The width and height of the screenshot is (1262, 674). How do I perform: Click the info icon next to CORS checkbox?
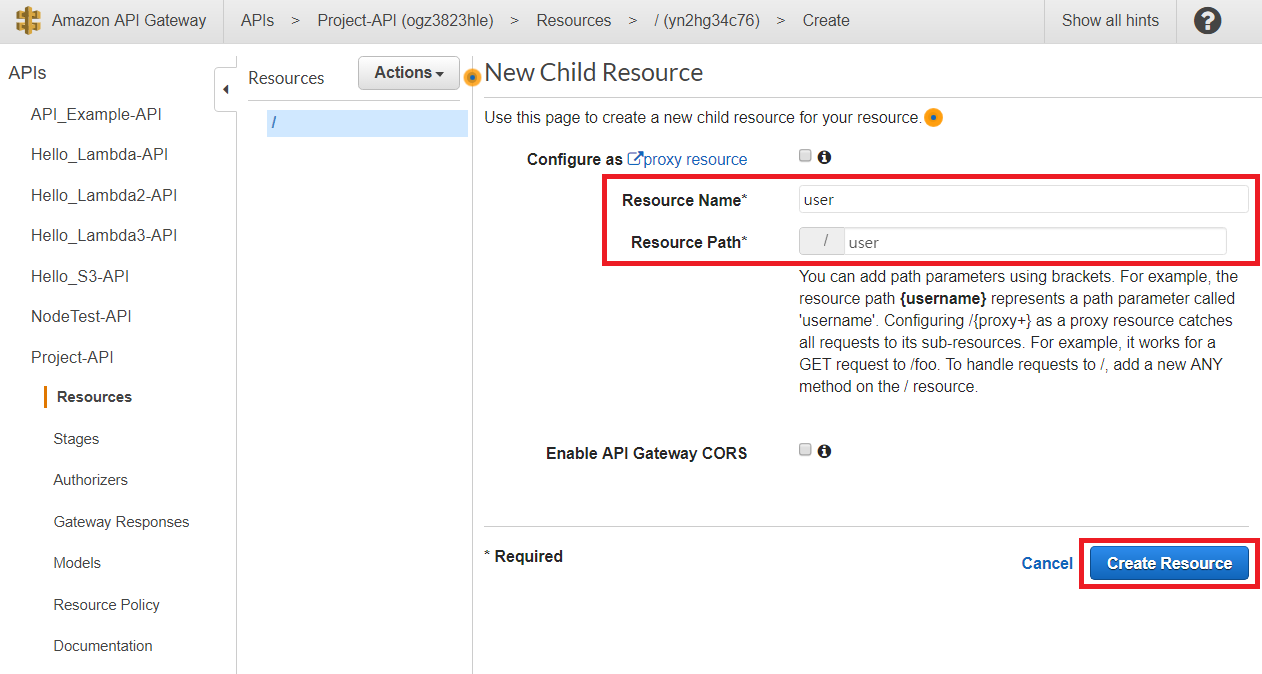coord(825,451)
